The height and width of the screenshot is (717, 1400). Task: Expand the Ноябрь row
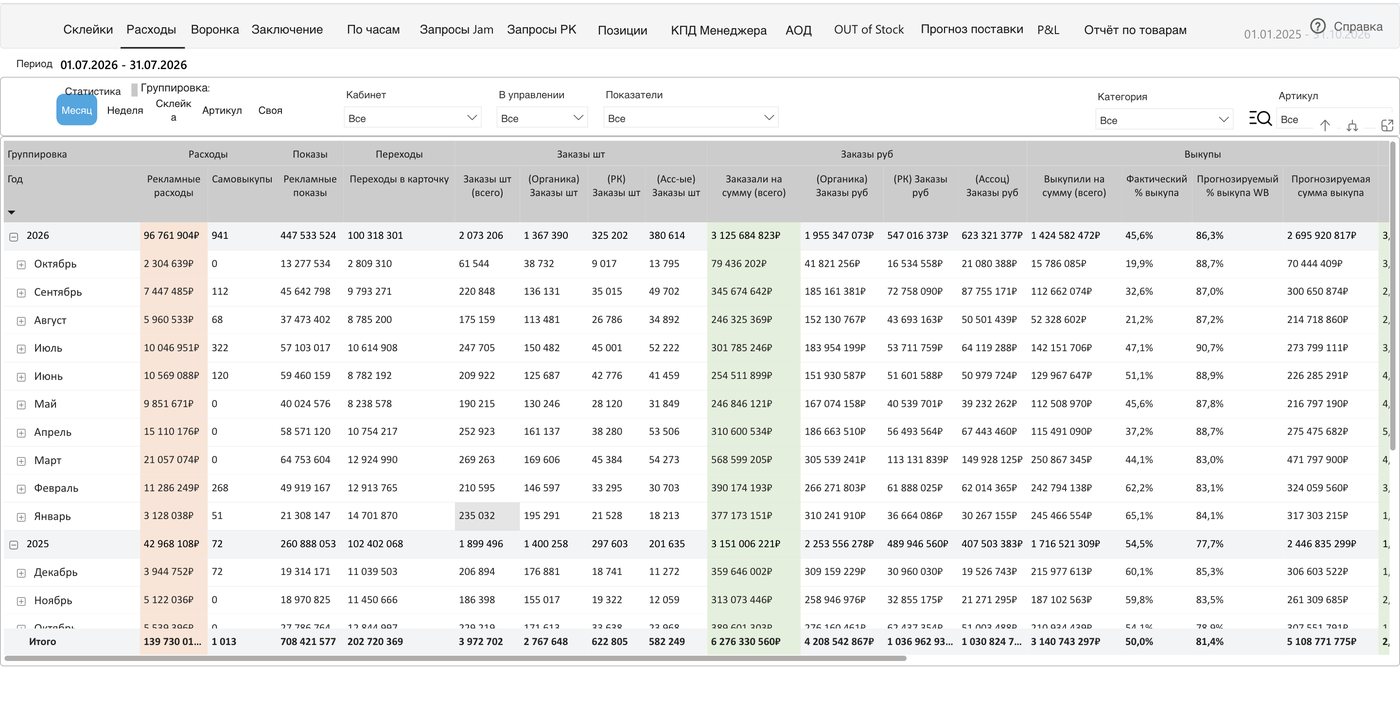[x=21, y=601]
